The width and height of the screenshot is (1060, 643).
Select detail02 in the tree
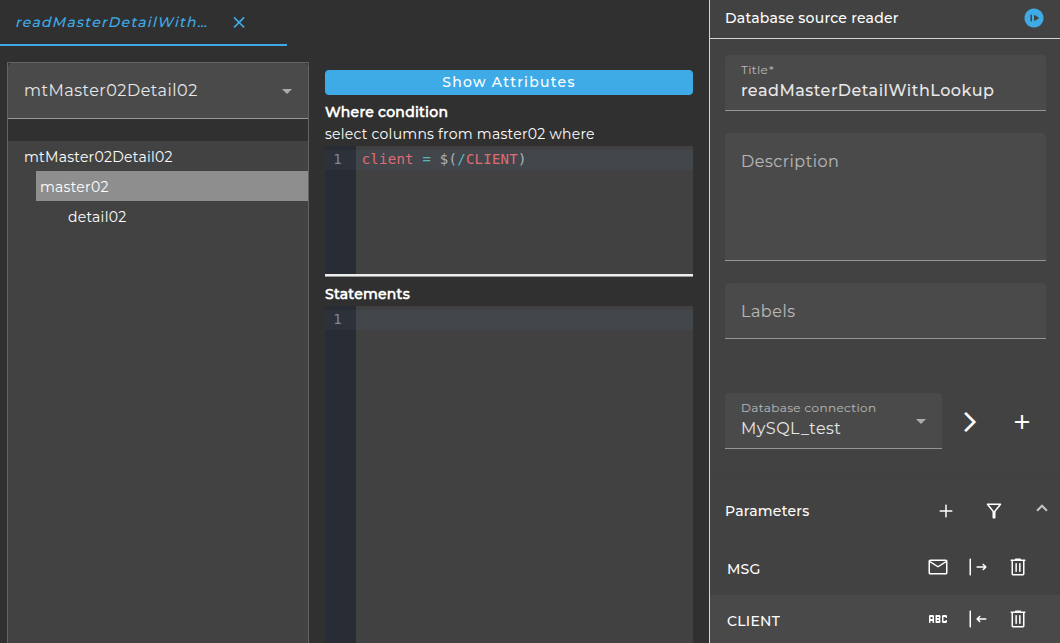(97, 217)
